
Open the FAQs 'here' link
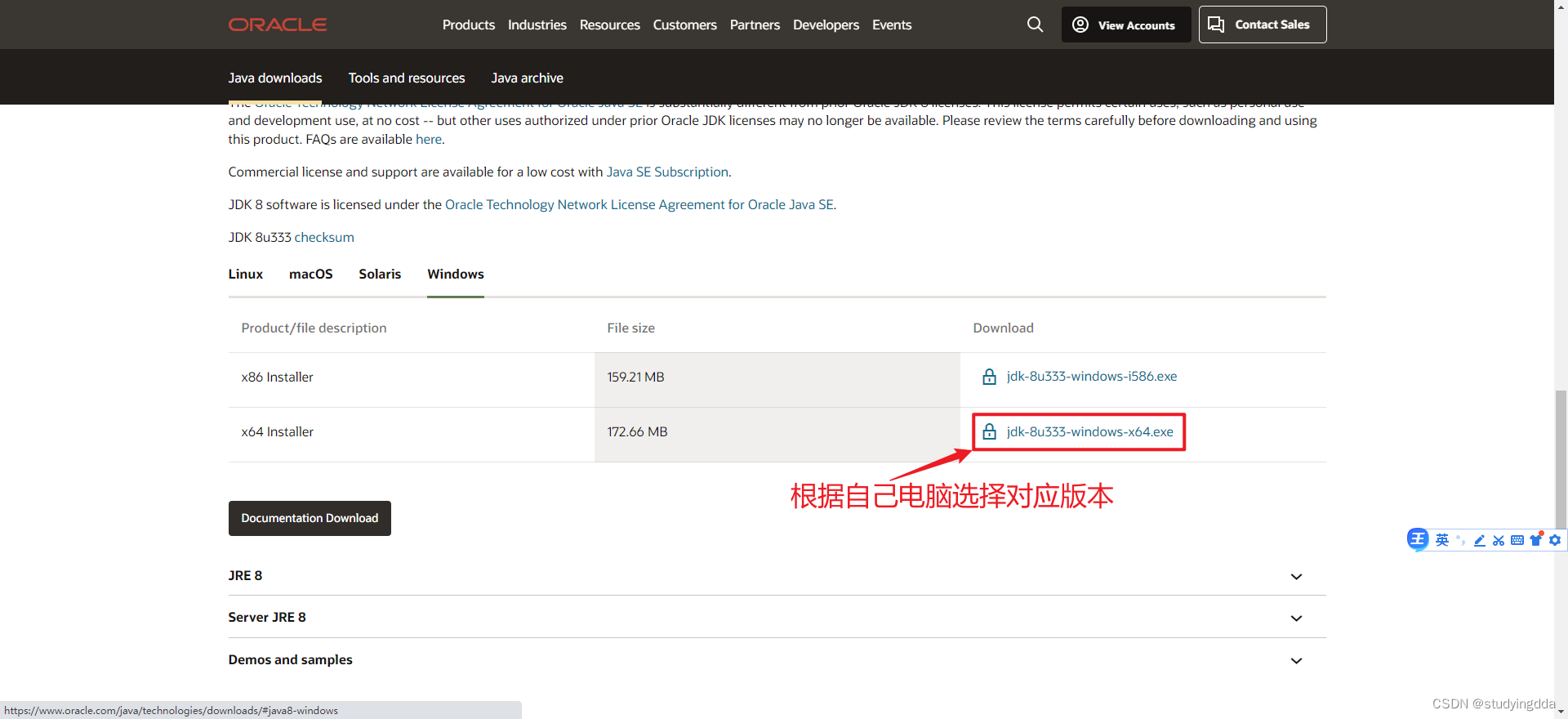(x=429, y=139)
